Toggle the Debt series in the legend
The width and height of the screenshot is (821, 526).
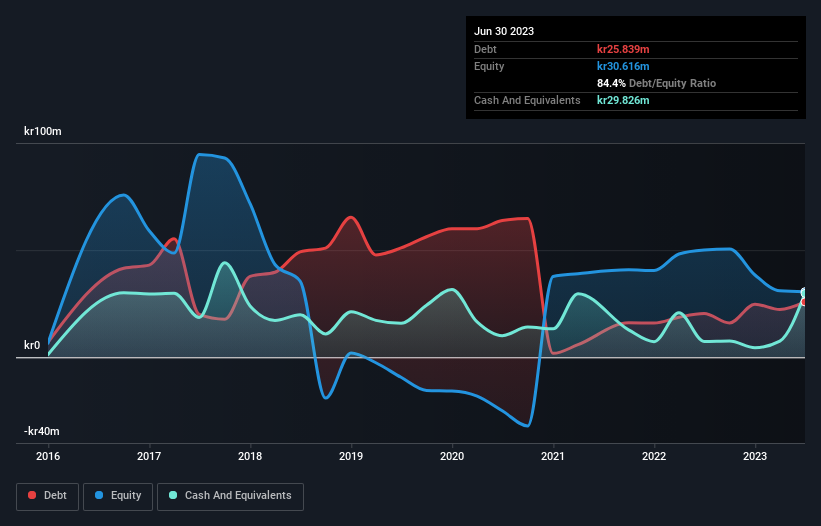[48, 496]
